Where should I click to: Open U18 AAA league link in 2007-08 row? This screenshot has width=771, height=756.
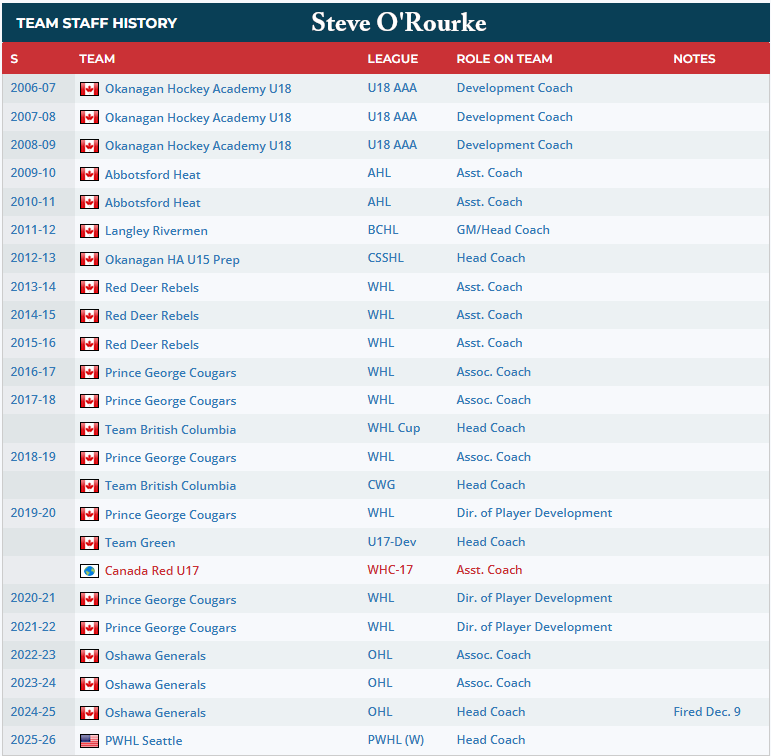[x=392, y=117]
